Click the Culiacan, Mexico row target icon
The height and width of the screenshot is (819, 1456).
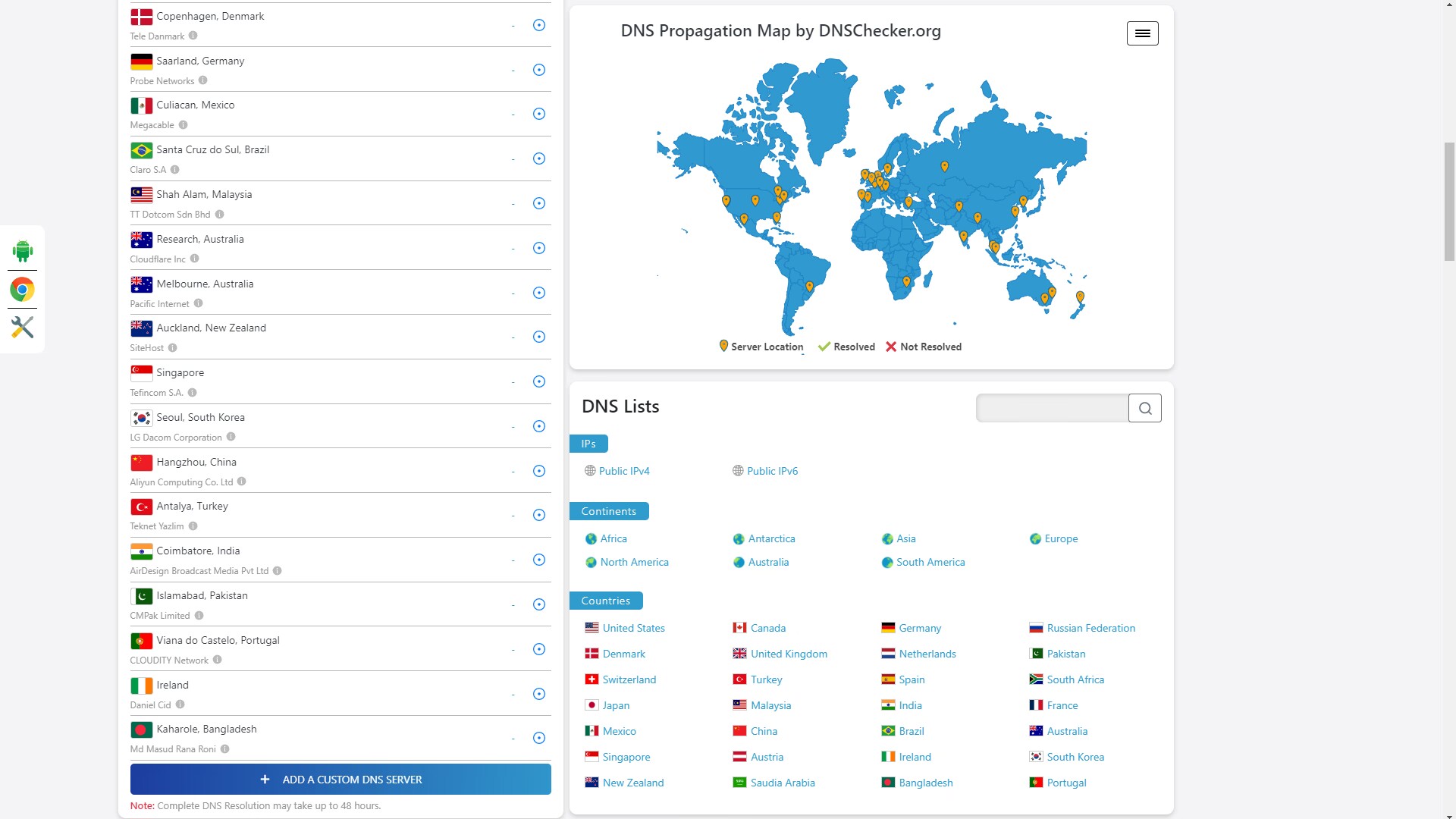539,114
